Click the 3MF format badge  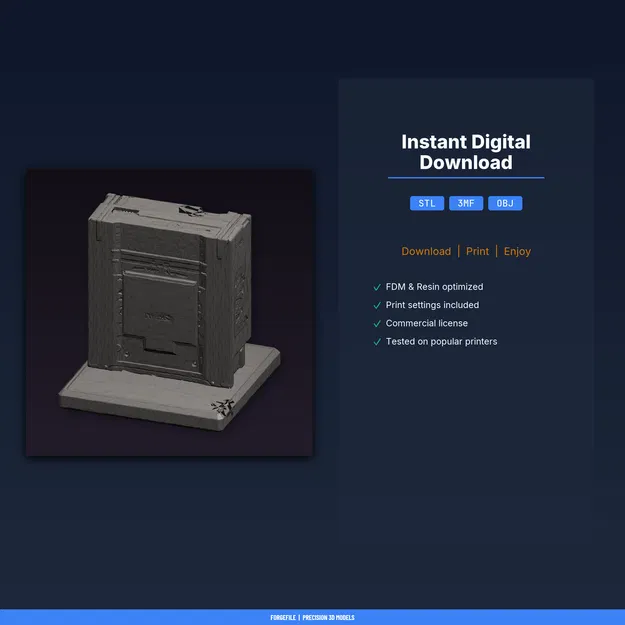click(466, 203)
